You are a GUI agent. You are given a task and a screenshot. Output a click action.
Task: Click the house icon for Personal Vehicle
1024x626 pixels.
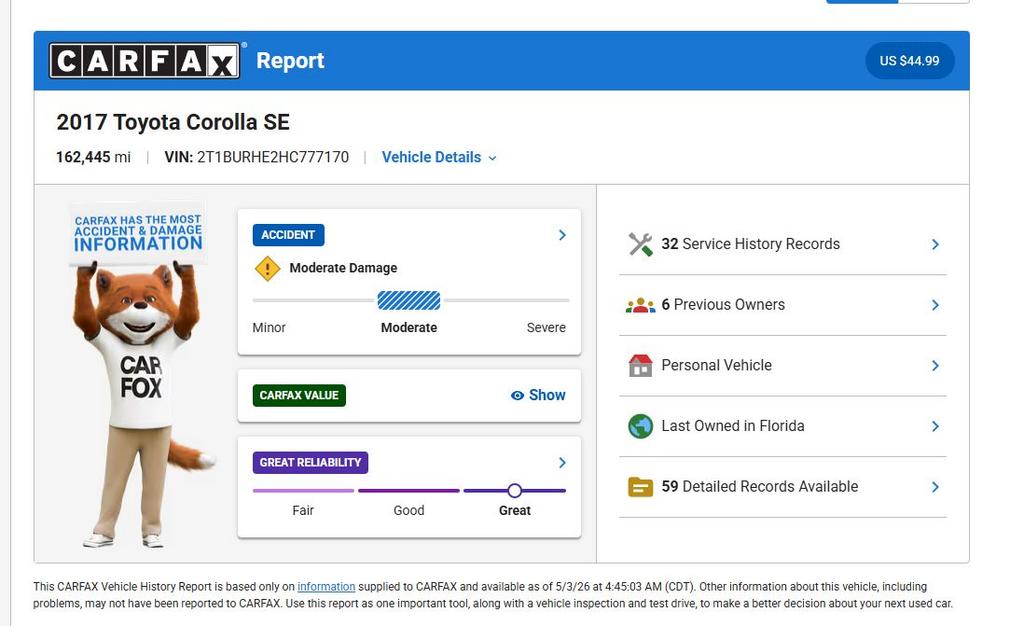[640, 366]
